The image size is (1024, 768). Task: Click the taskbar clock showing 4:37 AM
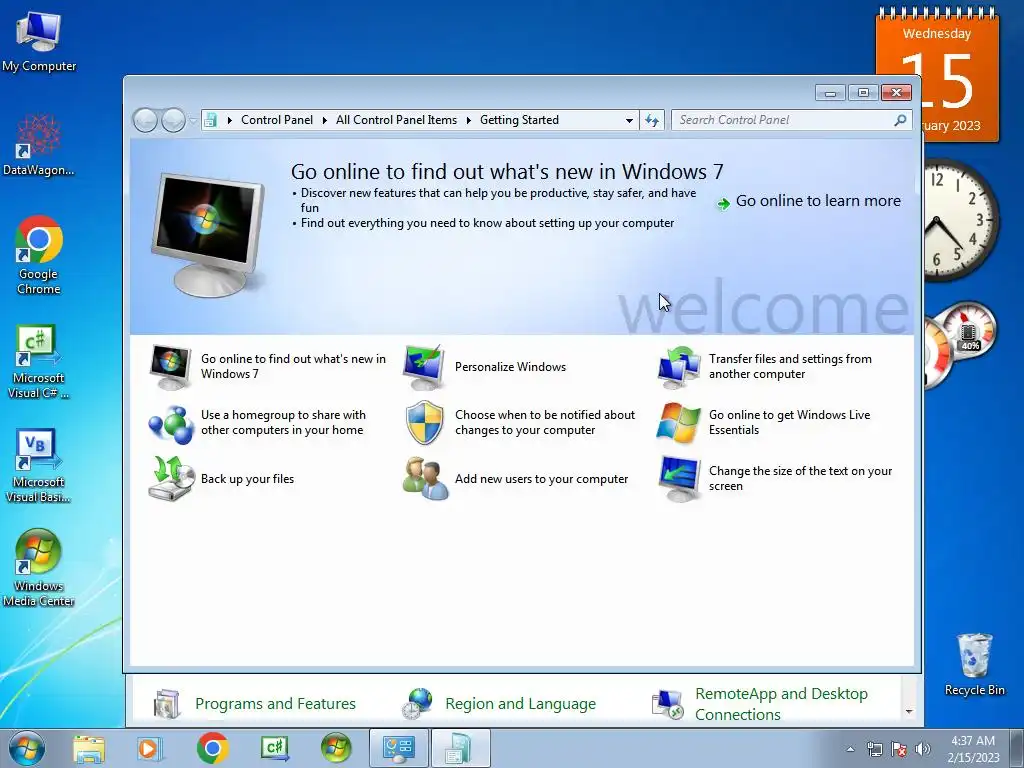(973, 749)
